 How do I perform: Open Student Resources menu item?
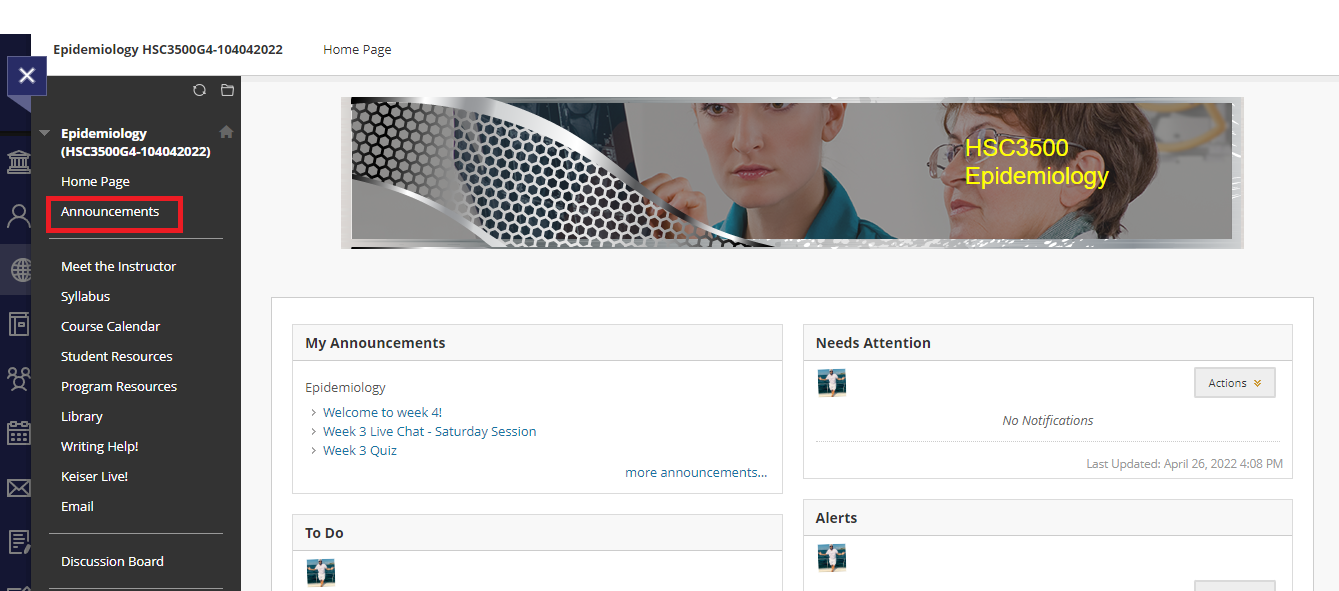click(x=116, y=356)
